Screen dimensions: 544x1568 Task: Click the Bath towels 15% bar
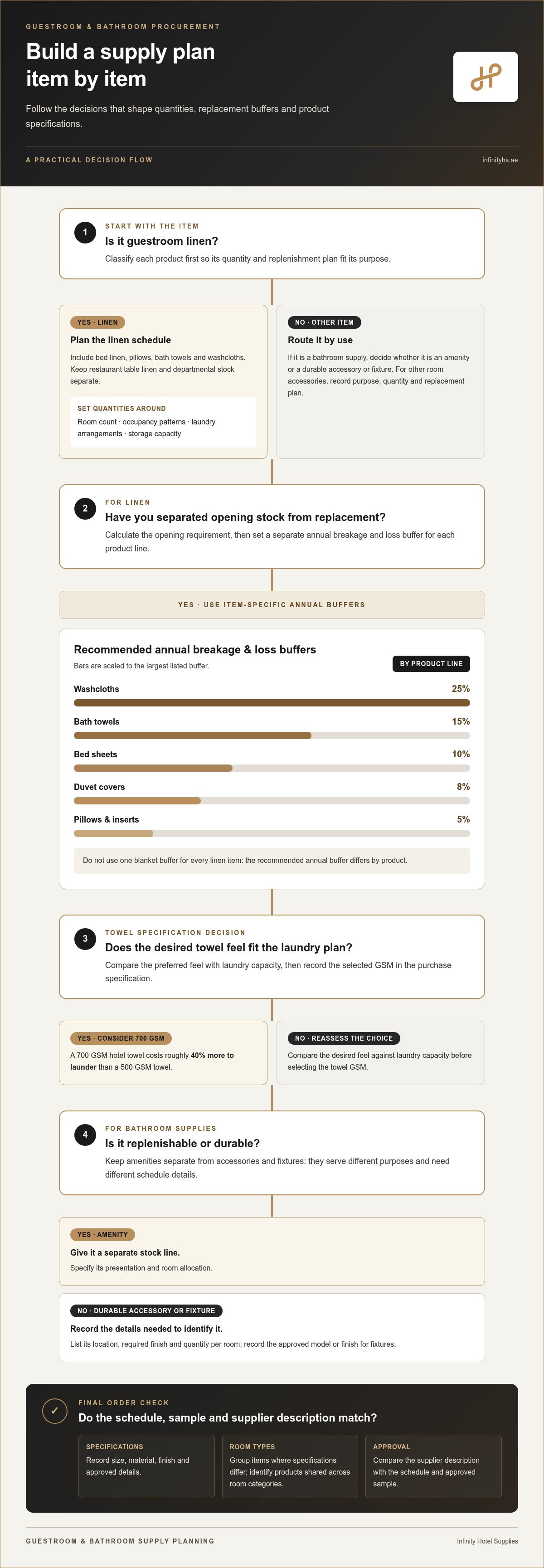272,735
